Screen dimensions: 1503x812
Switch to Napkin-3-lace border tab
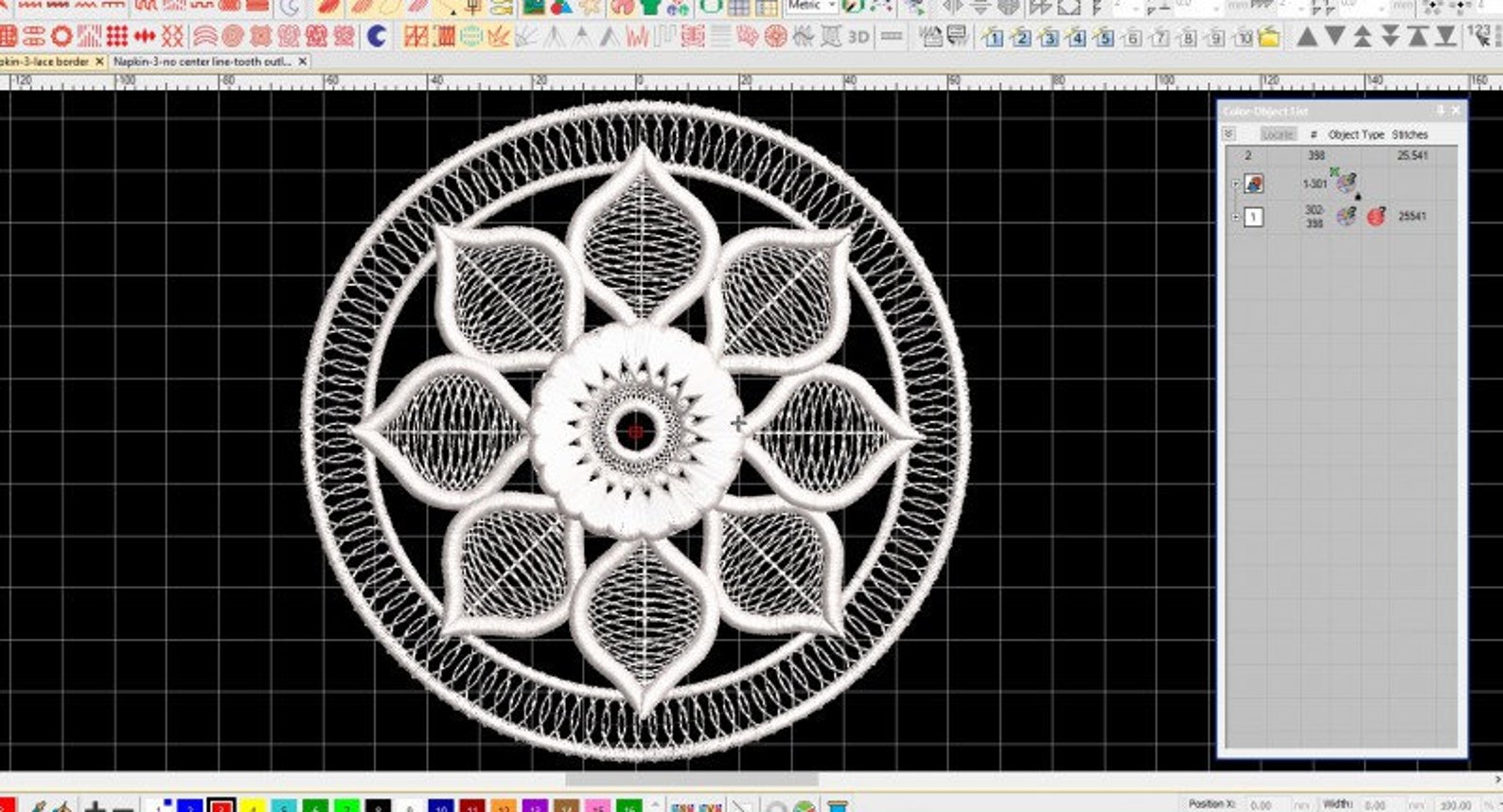[x=45, y=62]
